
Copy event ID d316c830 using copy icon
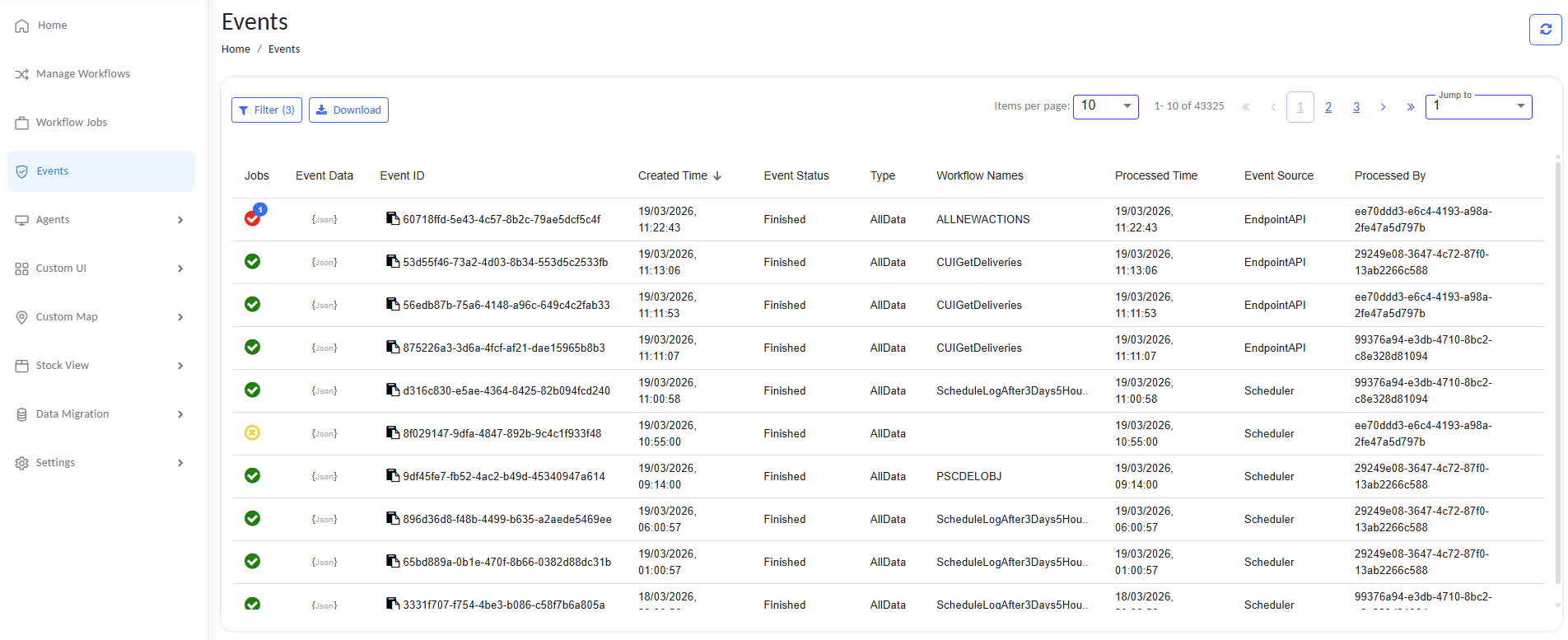coord(393,390)
